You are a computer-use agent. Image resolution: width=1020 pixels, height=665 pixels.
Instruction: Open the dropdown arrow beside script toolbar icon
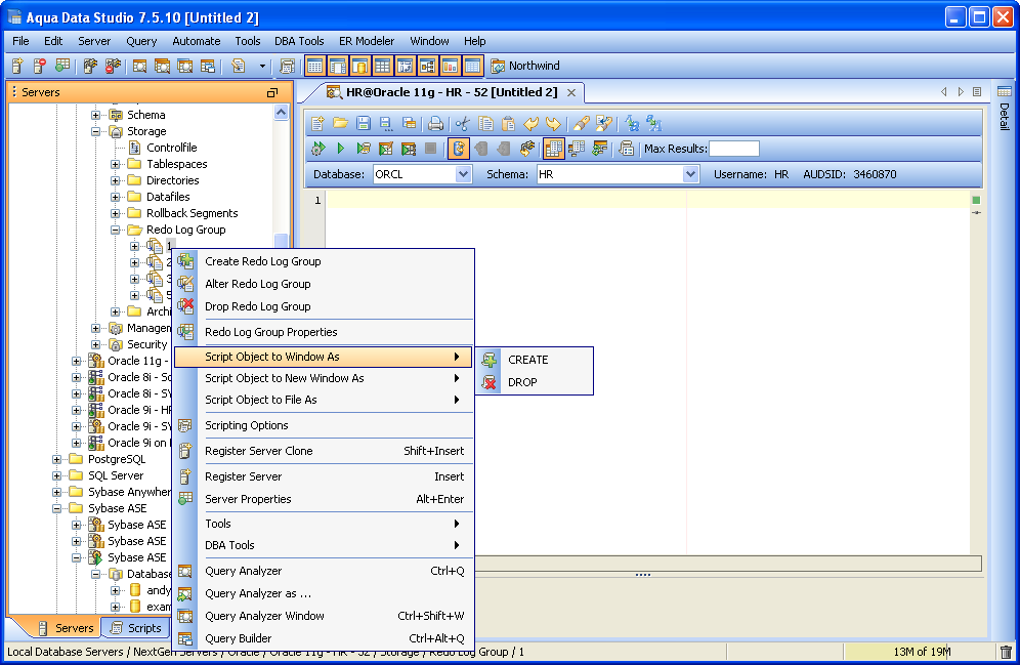click(262, 66)
